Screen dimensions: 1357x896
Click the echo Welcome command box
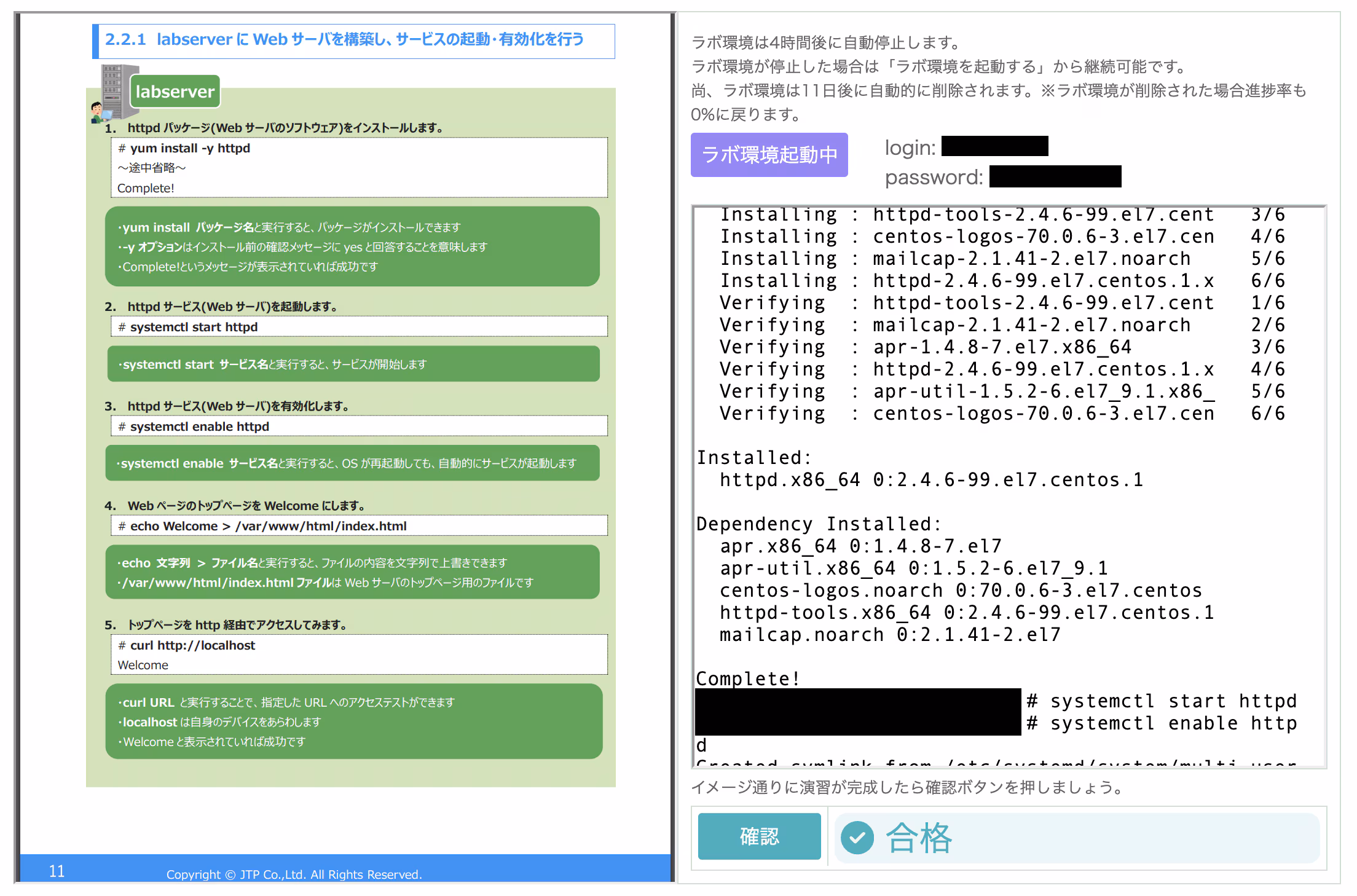359,526
